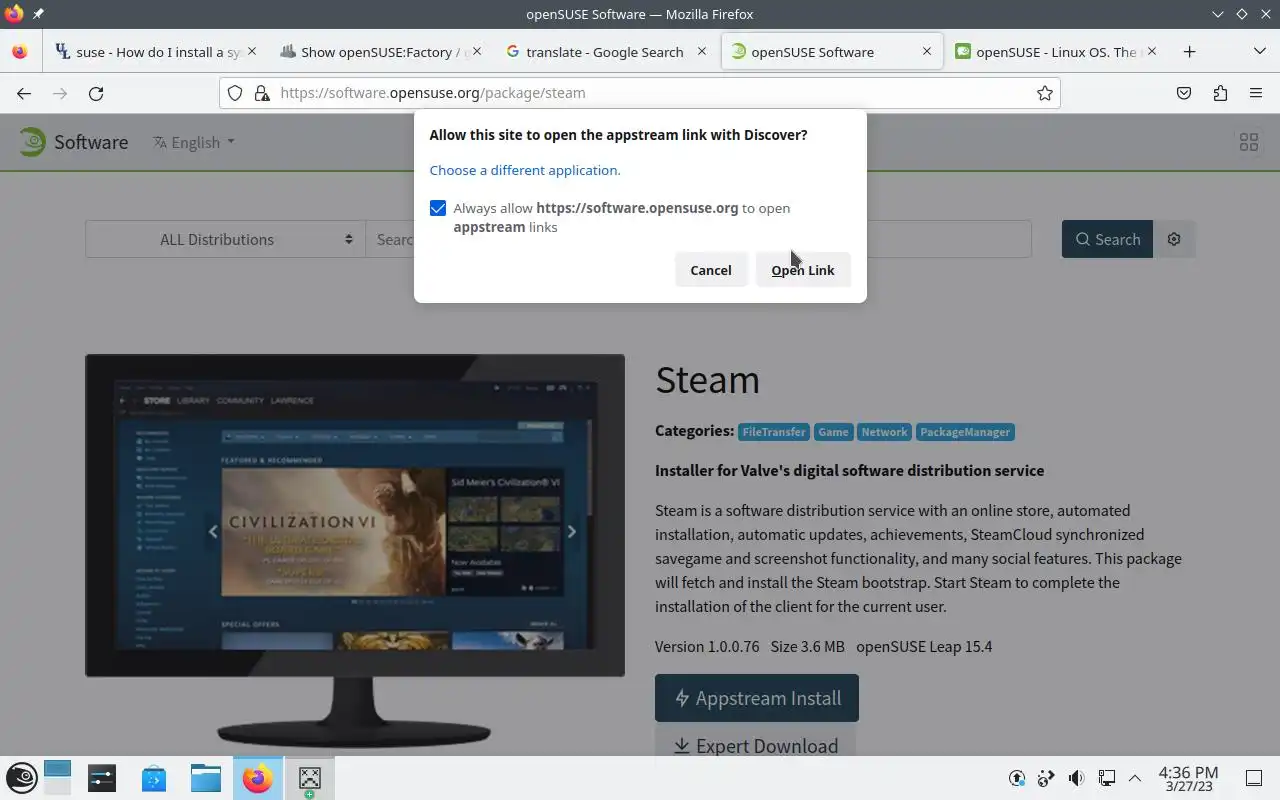1280x800 pixels.
Task: Click the Appstream Install button
Action: tap(757, 698)
